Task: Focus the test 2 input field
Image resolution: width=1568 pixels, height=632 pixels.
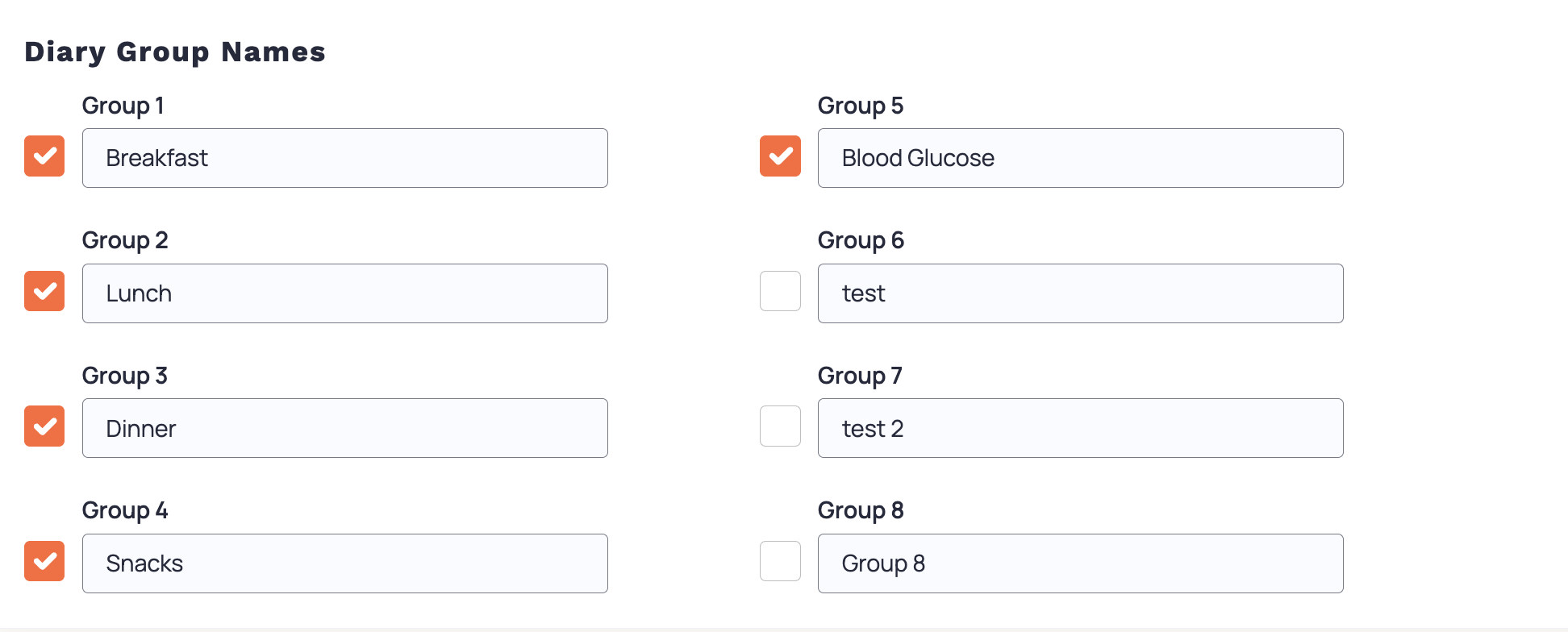Action: click(1081, 428)
